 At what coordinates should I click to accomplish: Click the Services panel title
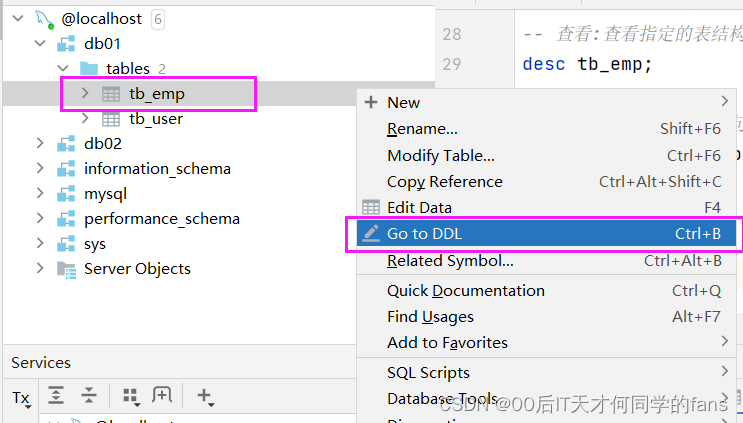point(41,363)
